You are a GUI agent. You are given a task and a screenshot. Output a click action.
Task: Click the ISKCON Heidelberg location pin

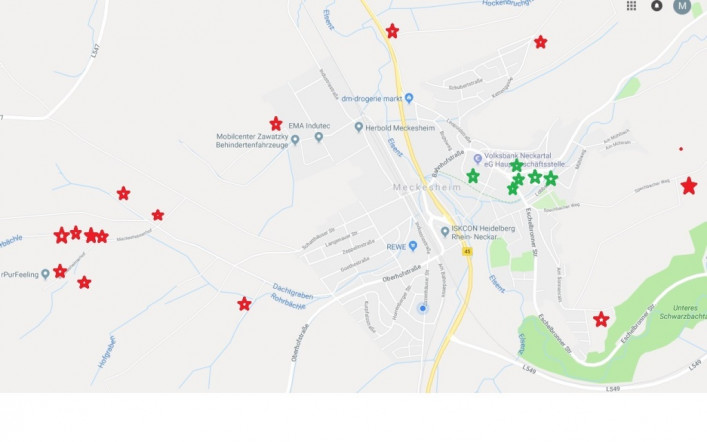[x=445, y=231]
